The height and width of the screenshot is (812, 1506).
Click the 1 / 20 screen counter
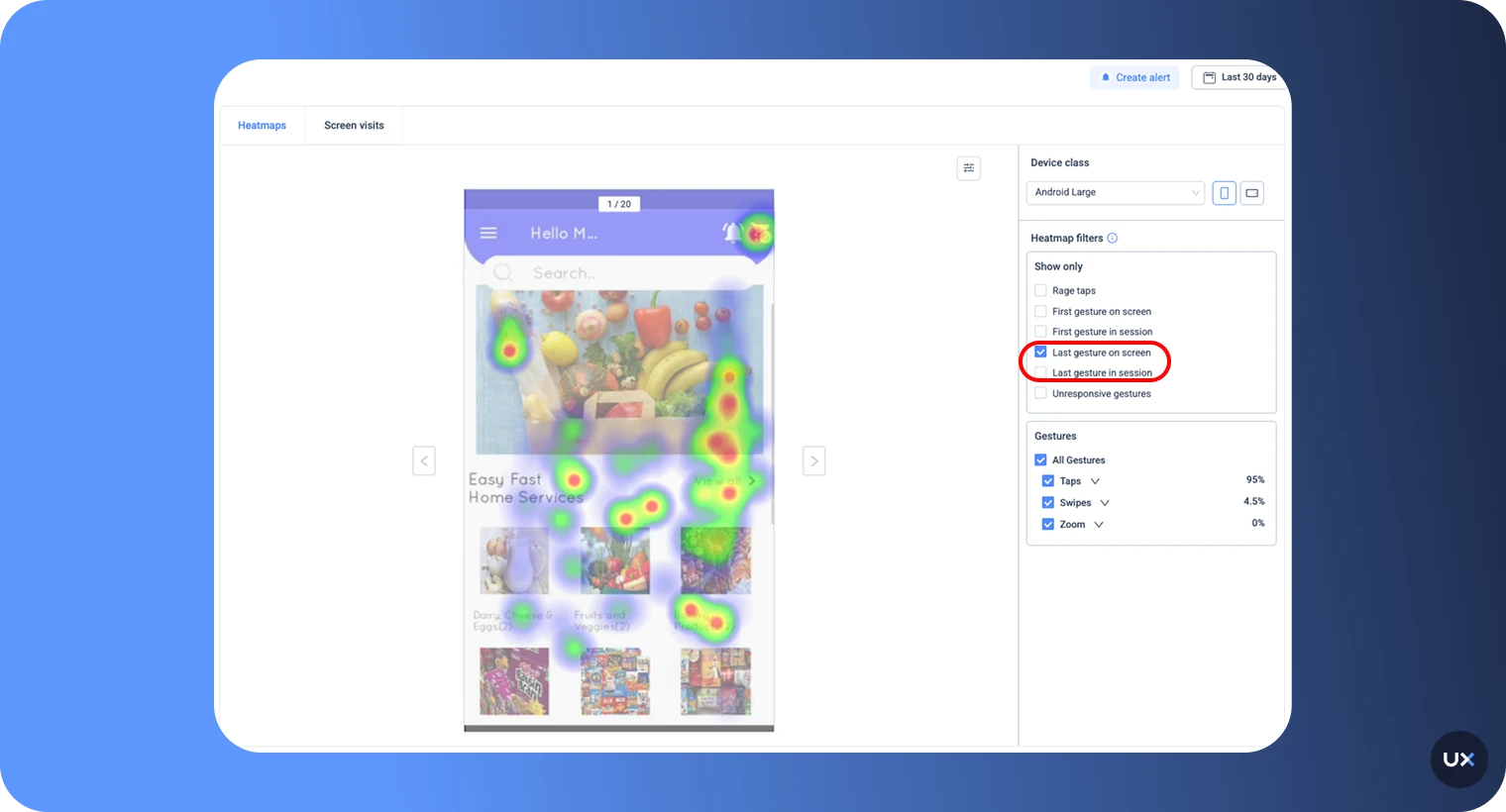619,204
